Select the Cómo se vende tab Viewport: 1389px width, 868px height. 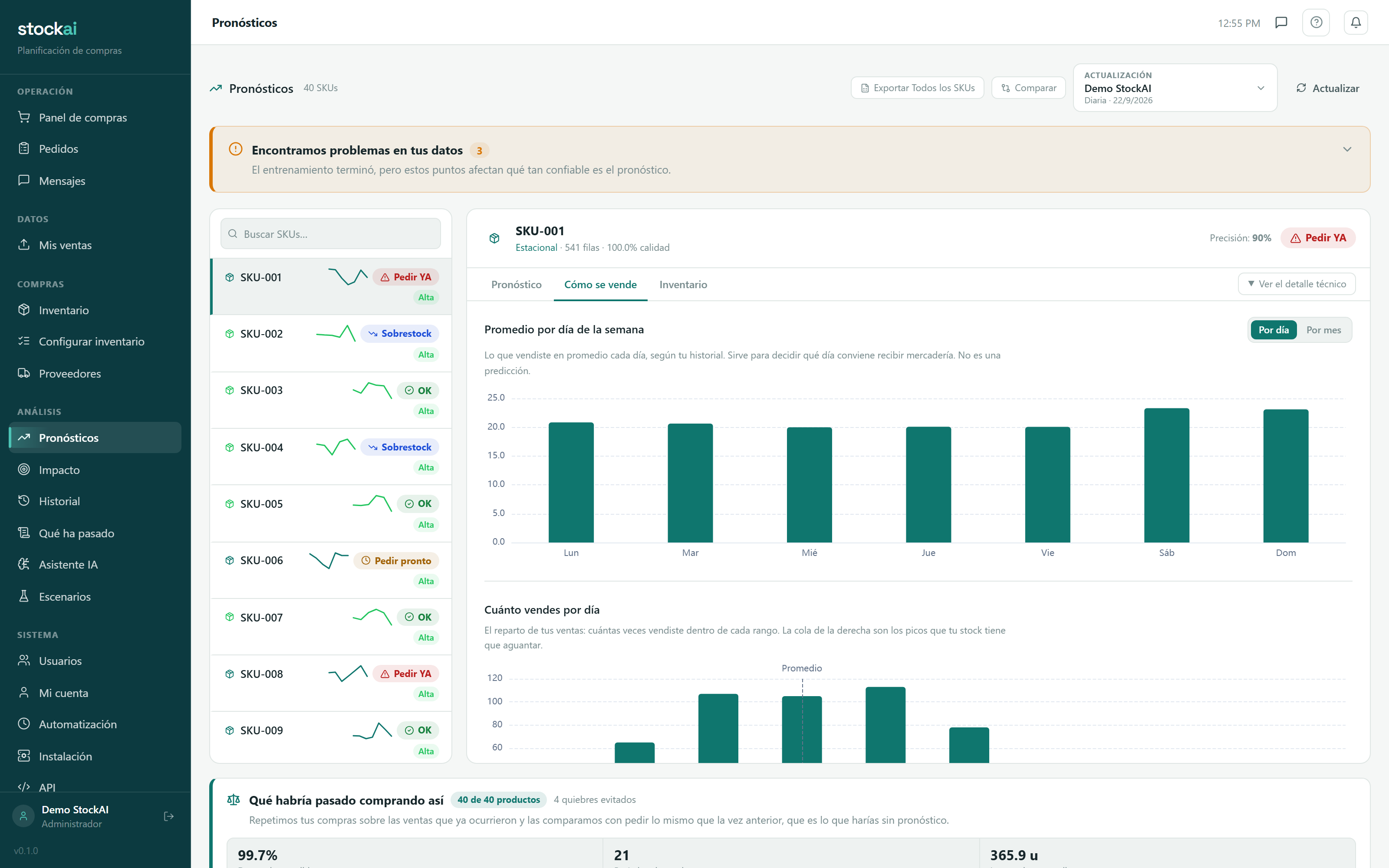coord(600,284)
